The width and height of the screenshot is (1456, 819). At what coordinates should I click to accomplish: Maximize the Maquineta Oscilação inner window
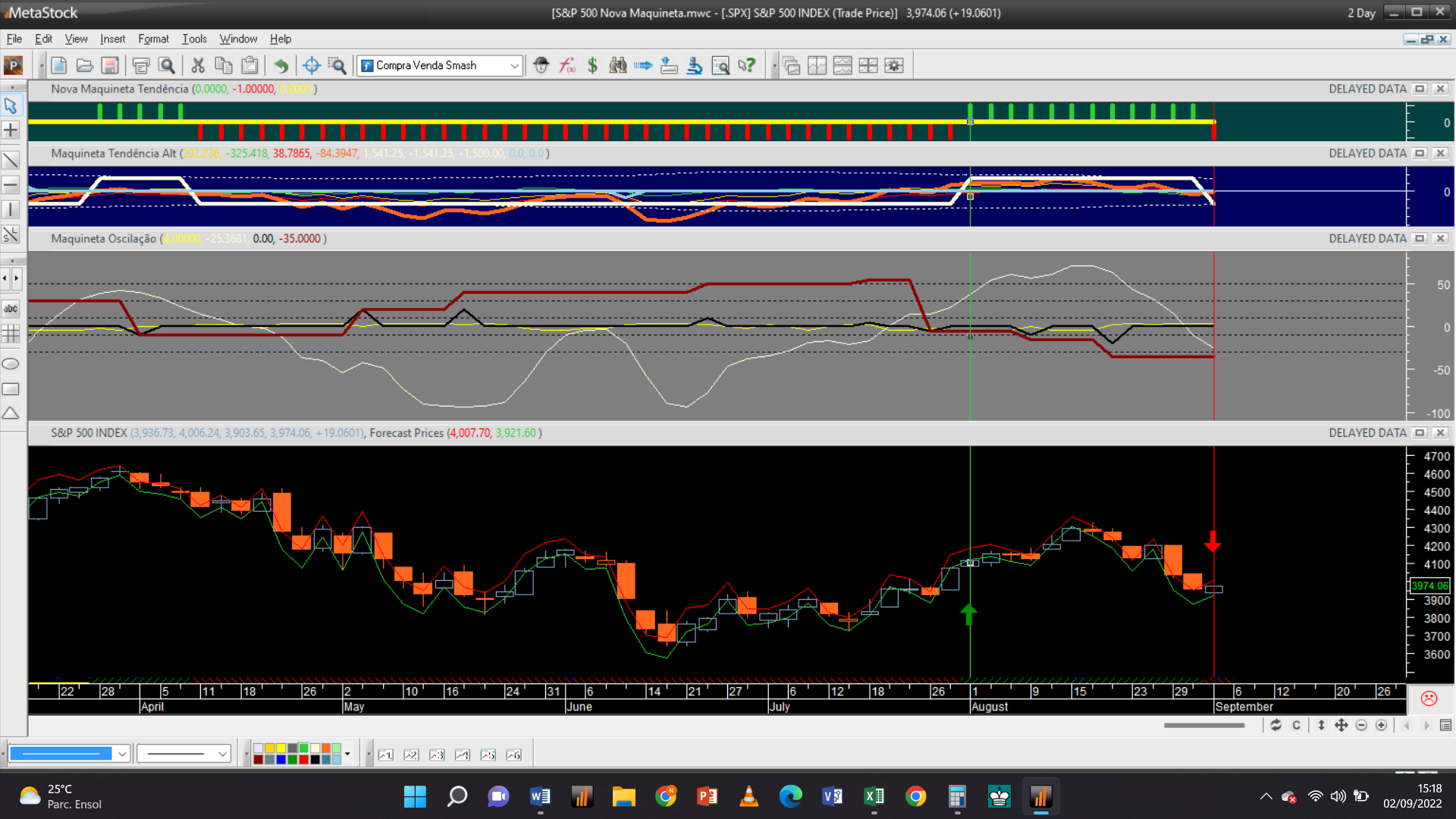pyautogui.click(x=1420, y=239)
